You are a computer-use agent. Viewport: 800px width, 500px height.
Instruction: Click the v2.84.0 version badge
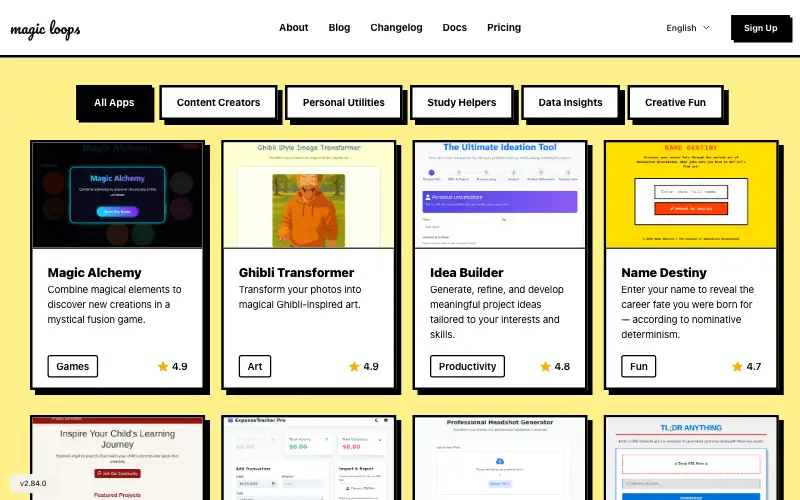click(x=33, y=483)
